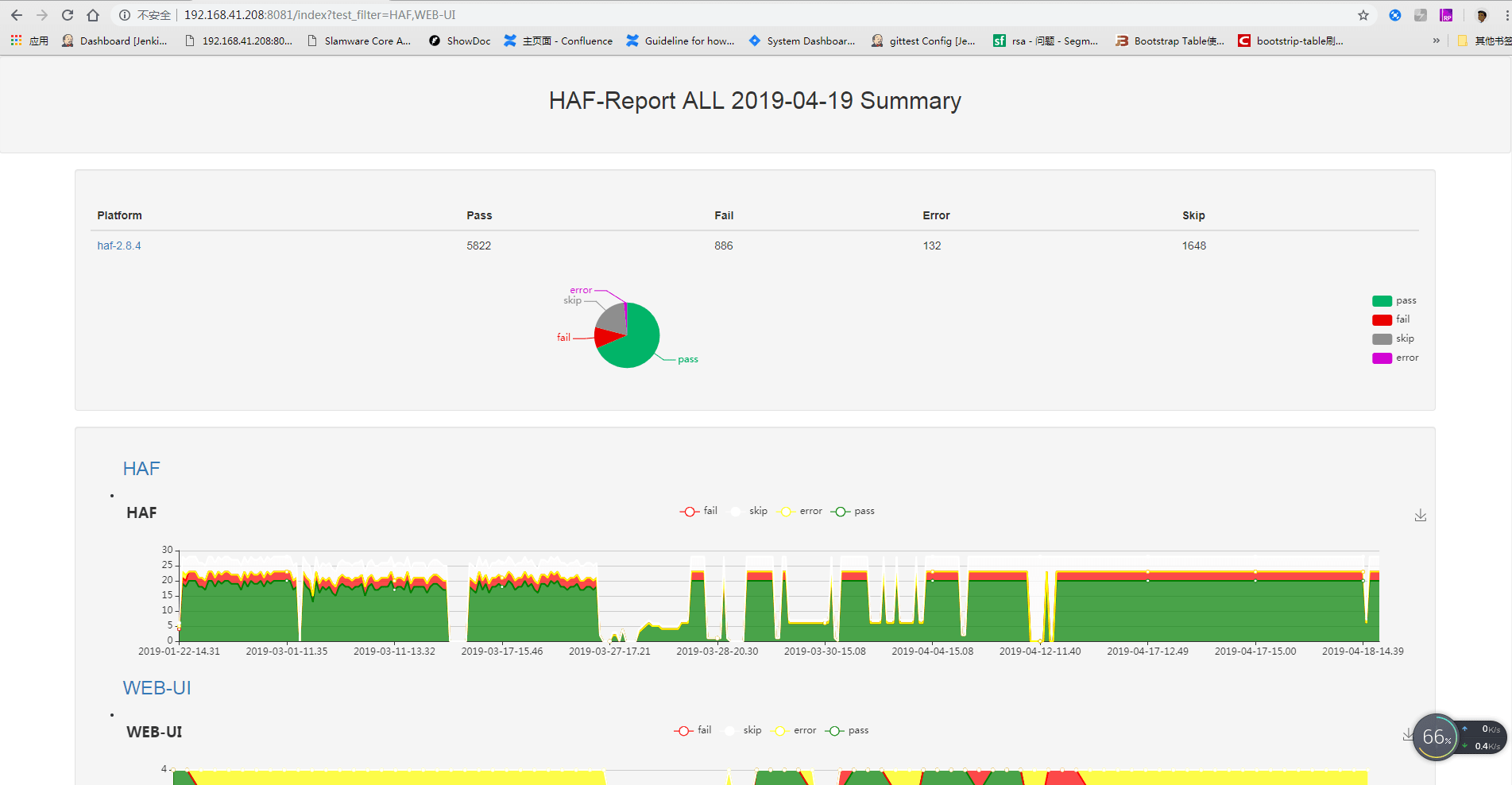The image size is (1512, 785).
Task: Toggle the skip entry in pie legend
Action: (1393, 338)
